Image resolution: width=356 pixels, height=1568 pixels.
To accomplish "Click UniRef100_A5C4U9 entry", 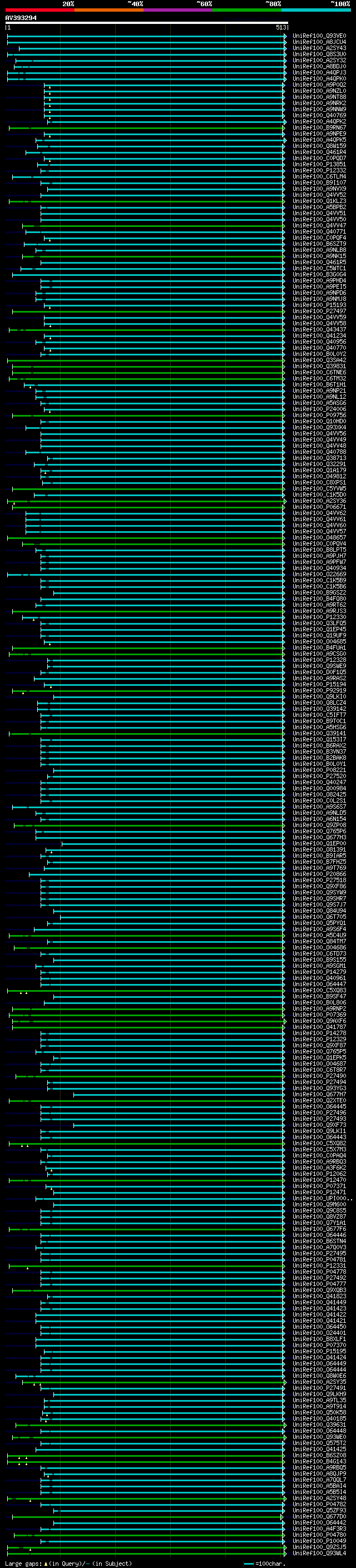I will click(319, 935).
